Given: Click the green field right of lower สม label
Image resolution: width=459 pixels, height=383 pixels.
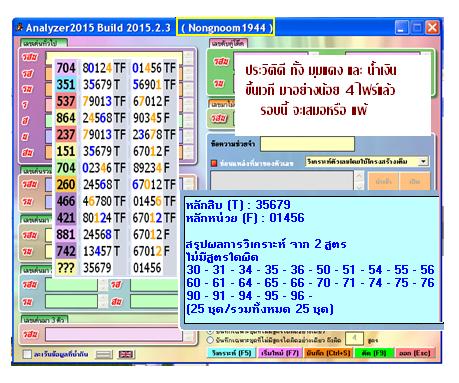Looking at the screenshot, I should (154, 301).
